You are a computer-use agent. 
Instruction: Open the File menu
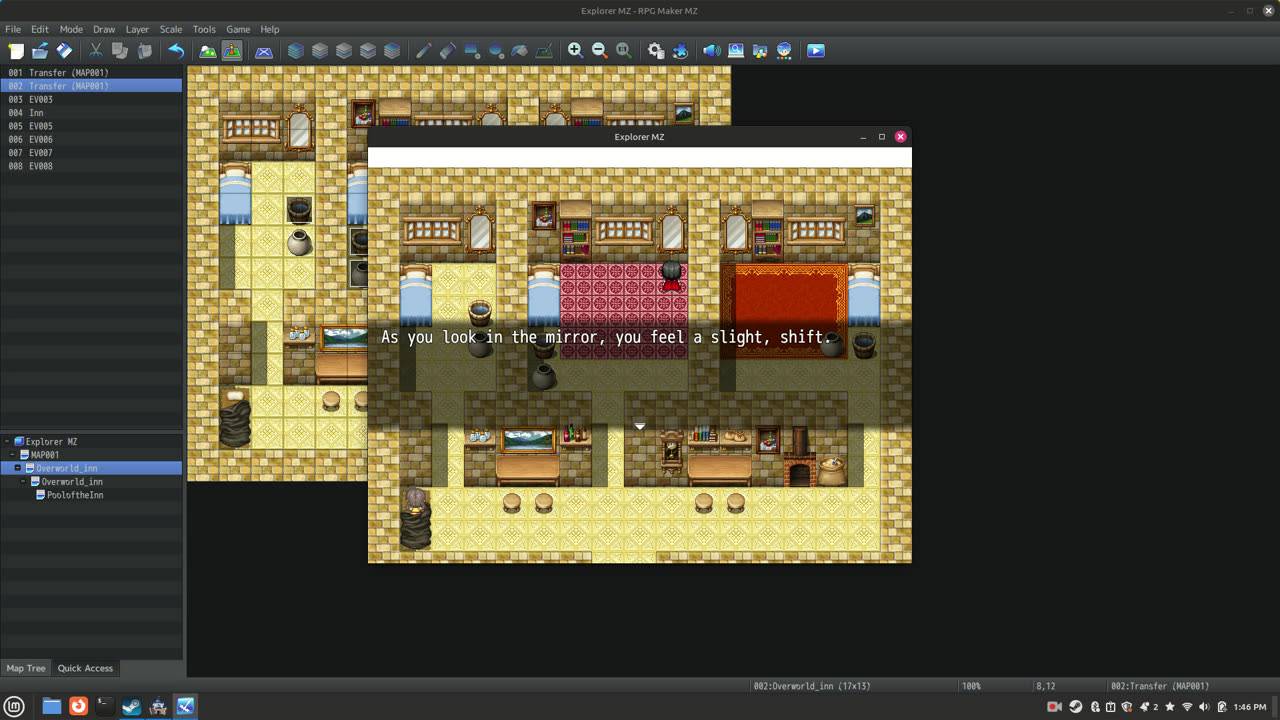click(x=13, y=29)
